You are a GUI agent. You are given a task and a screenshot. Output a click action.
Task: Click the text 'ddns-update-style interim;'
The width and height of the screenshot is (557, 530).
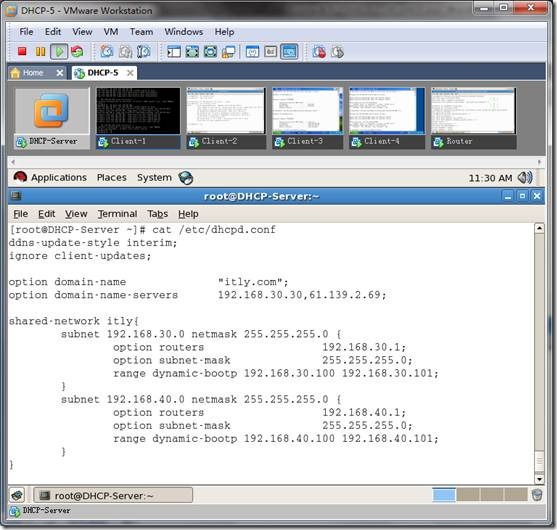click(x=93, y=243)
